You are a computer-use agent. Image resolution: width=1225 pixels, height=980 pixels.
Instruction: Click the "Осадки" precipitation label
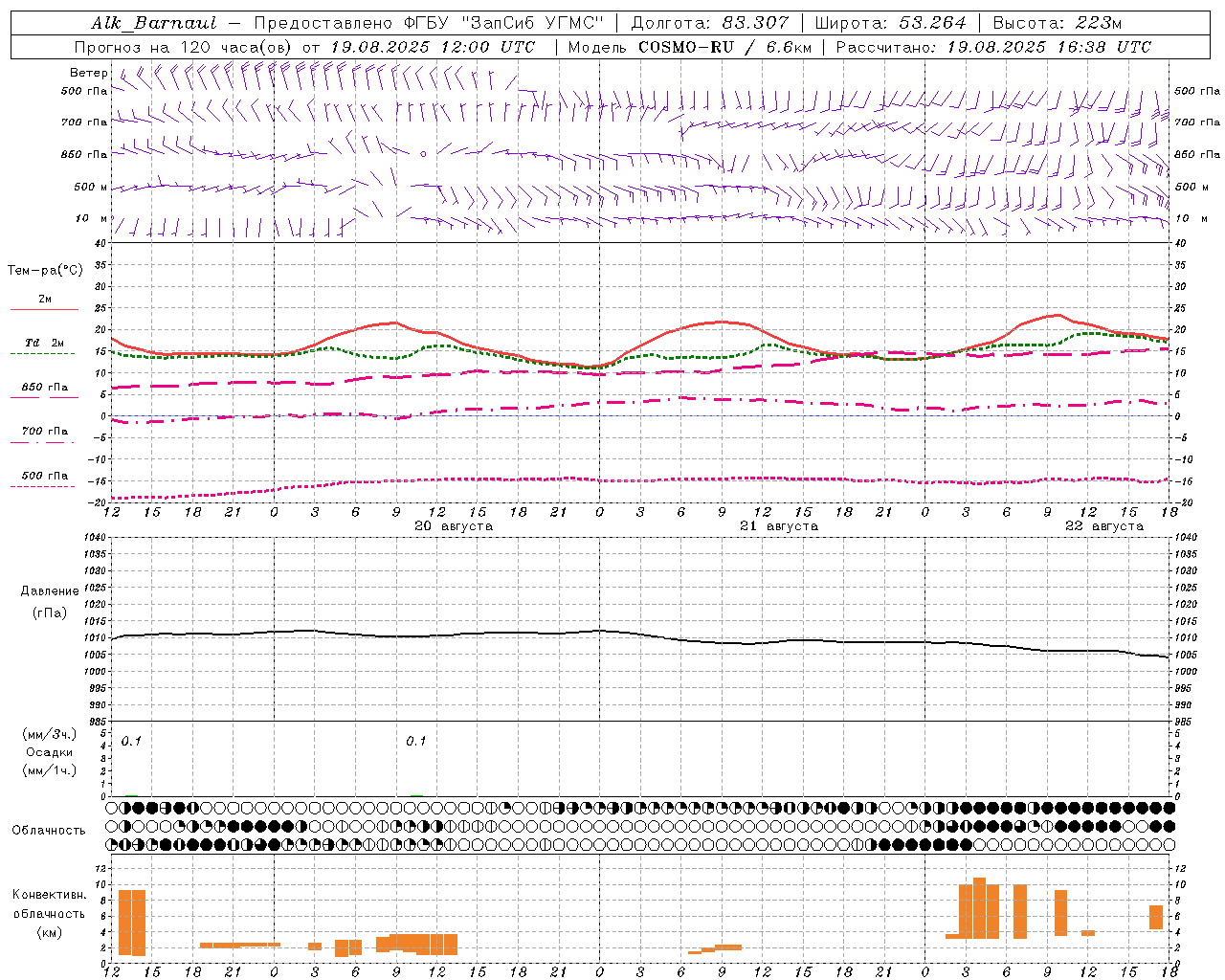tap(50, 752)
